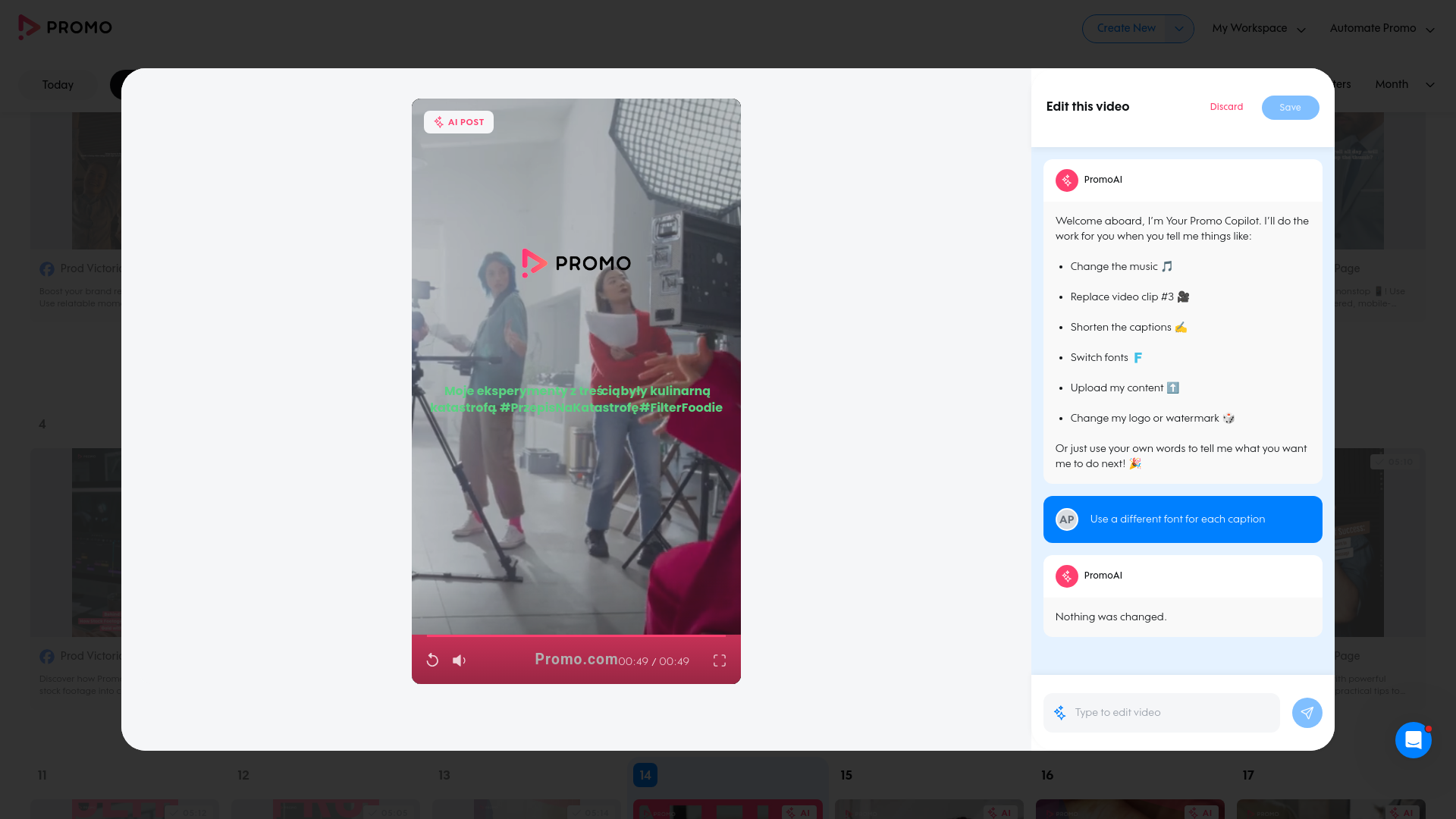Mute the video with the speaker icon
The width and height of the screenshot is (1456, 819).
pos(460,661)
